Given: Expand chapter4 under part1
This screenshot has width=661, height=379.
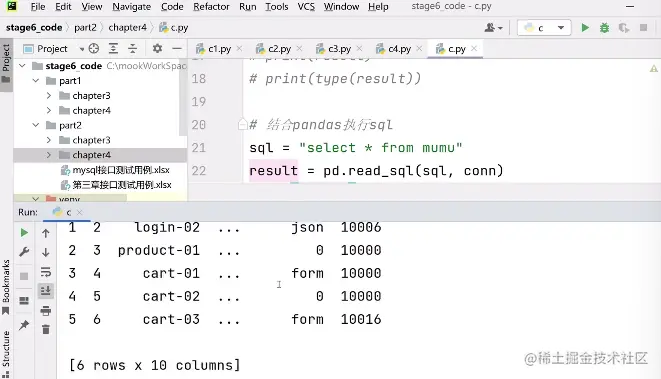Looking at the screenshot, I should [x=49, y=110].
